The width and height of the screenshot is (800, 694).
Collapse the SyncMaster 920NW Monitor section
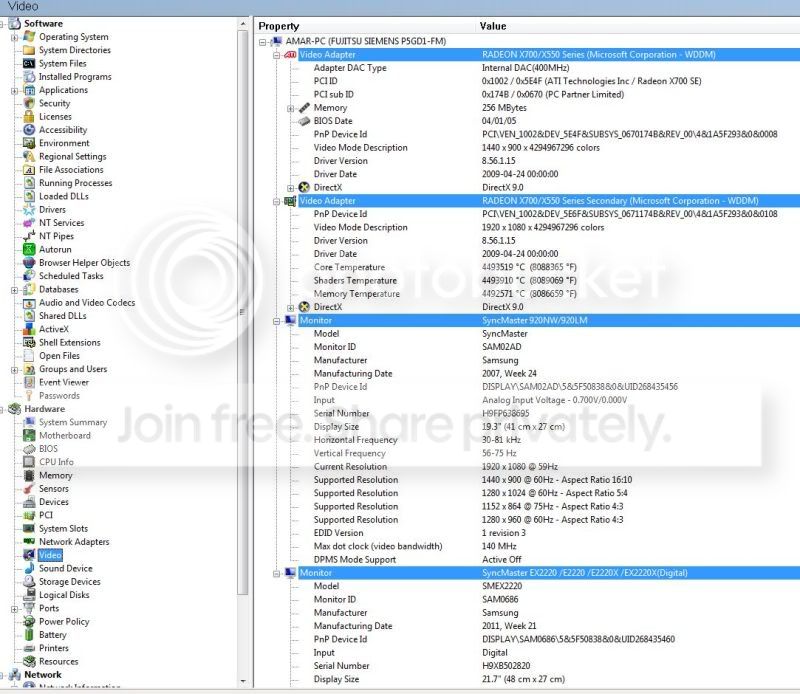tap(276, 321)
